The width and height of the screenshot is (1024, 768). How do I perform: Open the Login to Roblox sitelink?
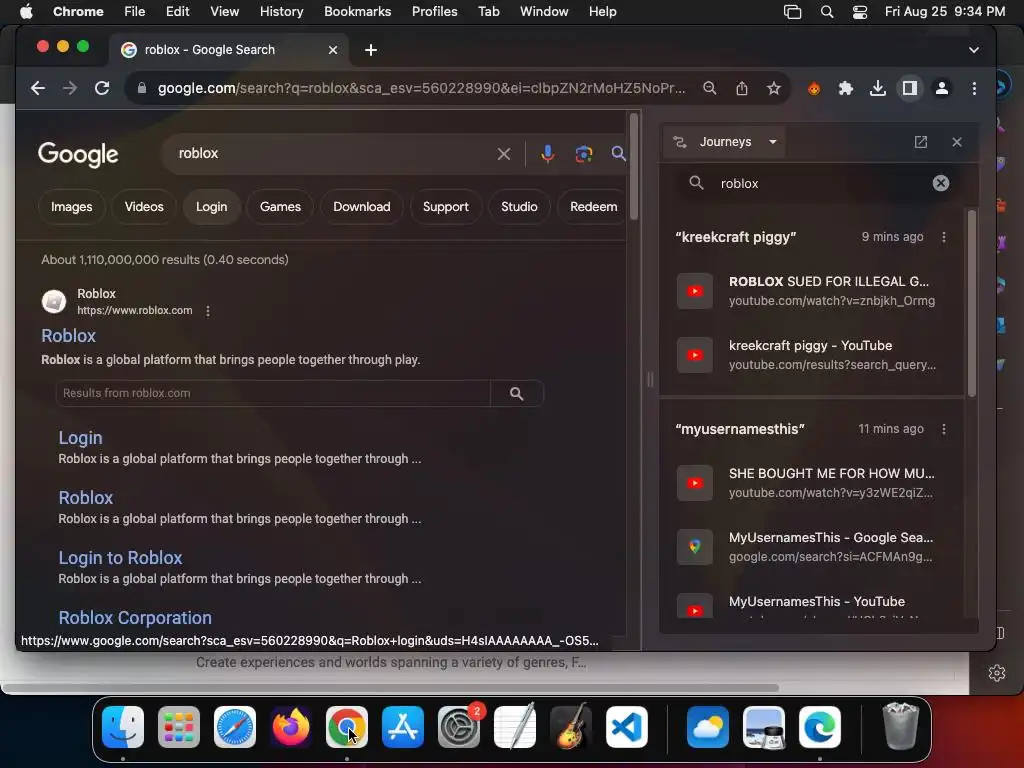[120, 558]
